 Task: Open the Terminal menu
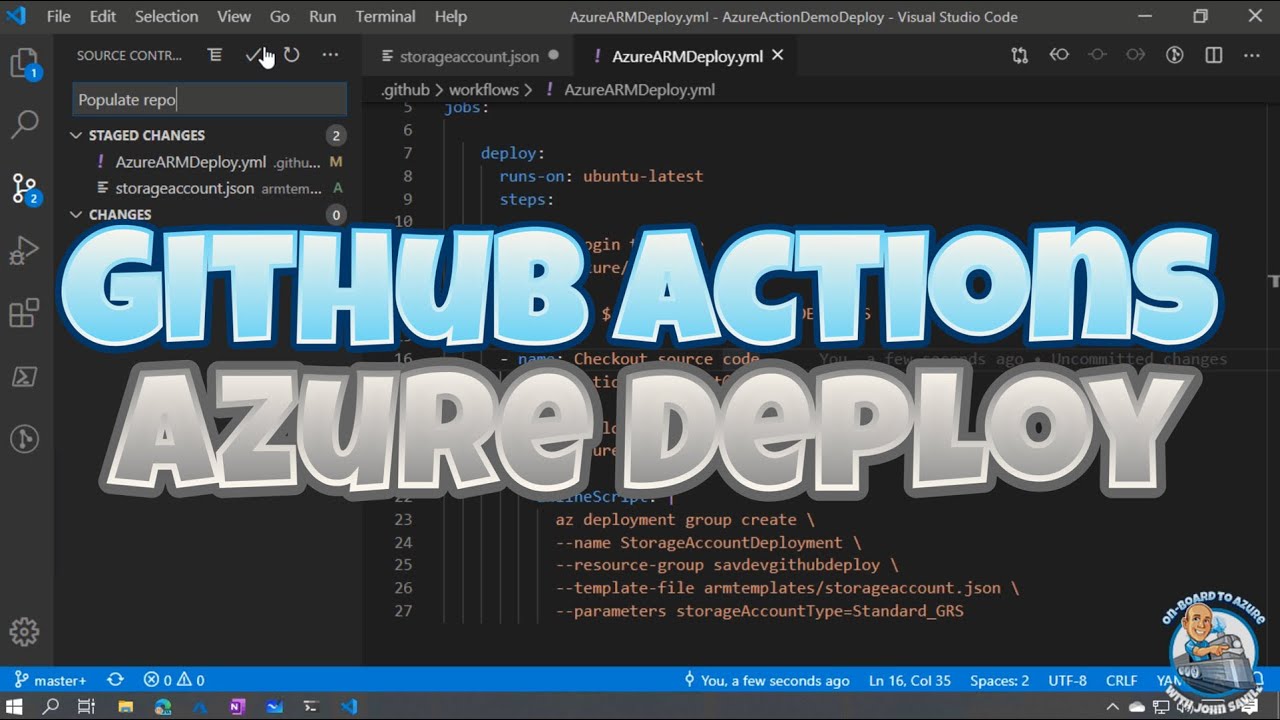point(385,16)
